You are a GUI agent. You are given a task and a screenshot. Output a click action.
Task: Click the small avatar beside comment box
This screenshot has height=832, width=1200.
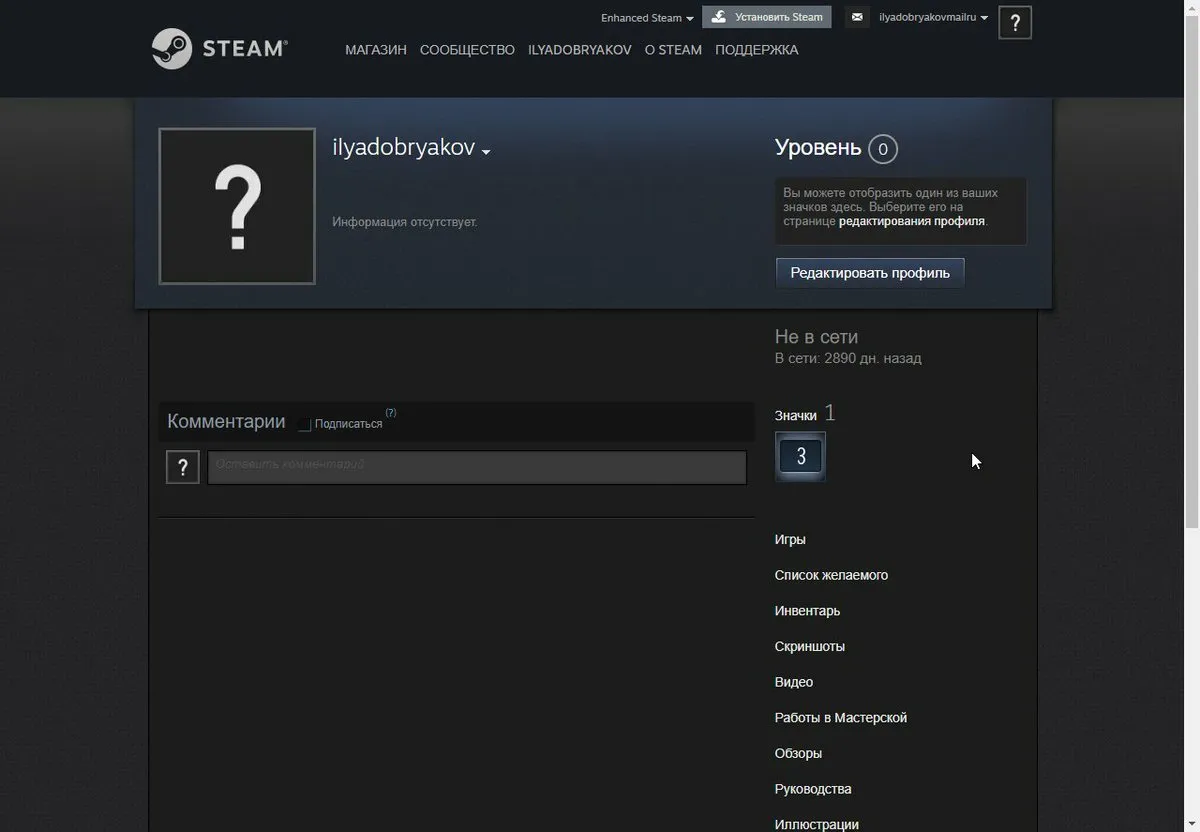[182, 467]
